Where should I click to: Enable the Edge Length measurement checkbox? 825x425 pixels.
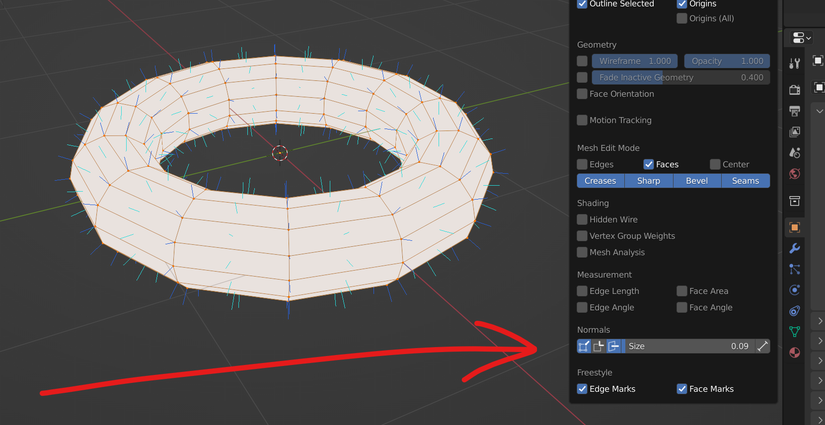(x=583, y=291)
